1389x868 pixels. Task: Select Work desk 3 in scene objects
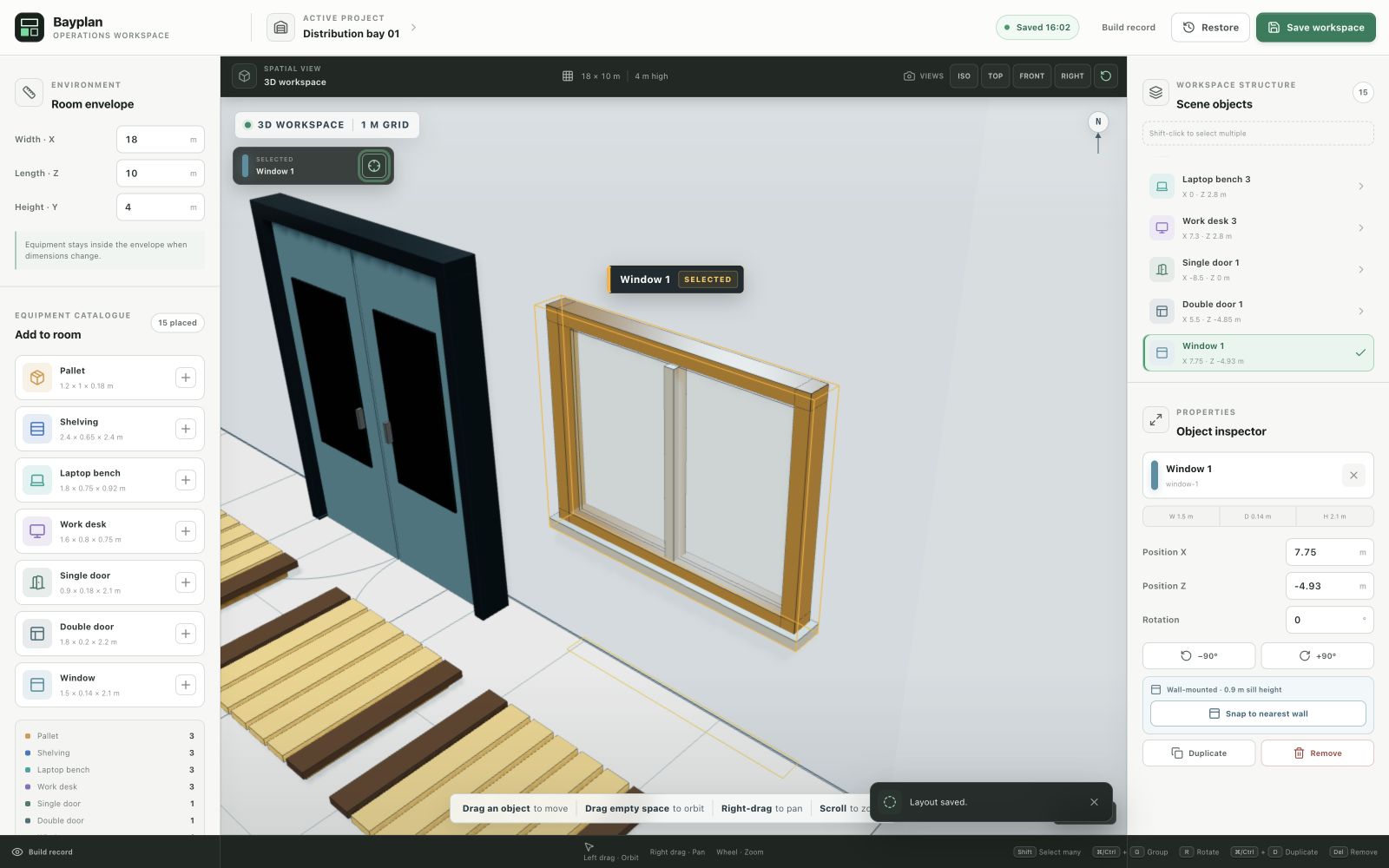(x=1258, y=228)
